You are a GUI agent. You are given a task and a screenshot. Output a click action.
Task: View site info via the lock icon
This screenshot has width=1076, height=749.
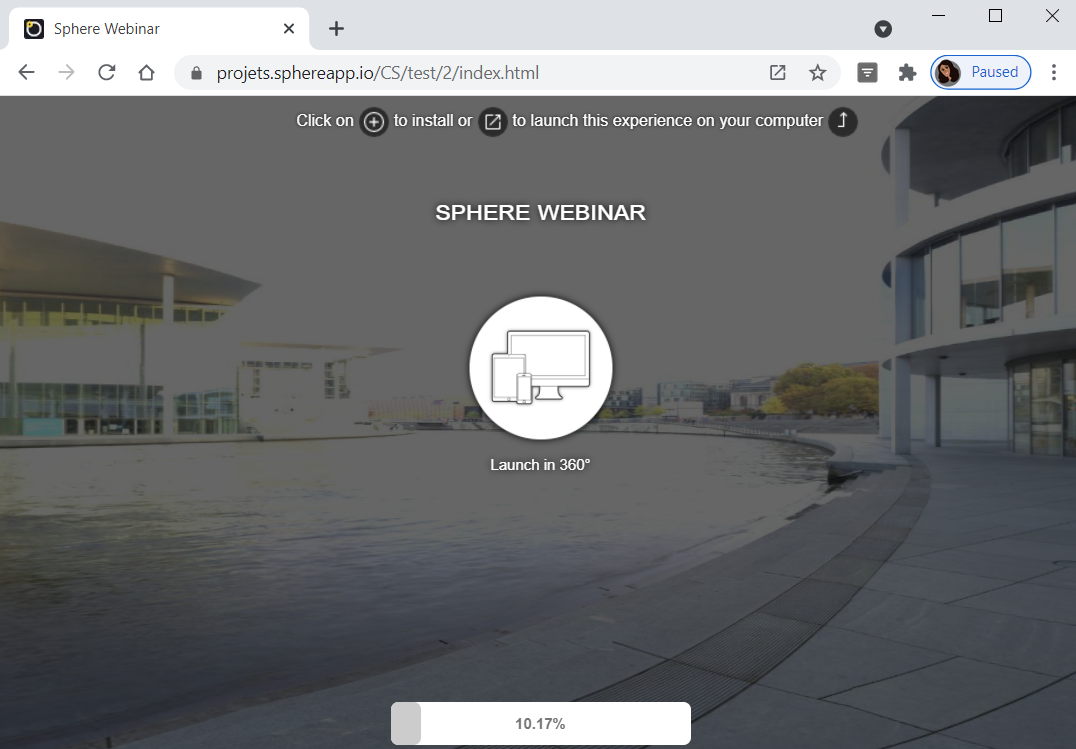coord(196,73)
